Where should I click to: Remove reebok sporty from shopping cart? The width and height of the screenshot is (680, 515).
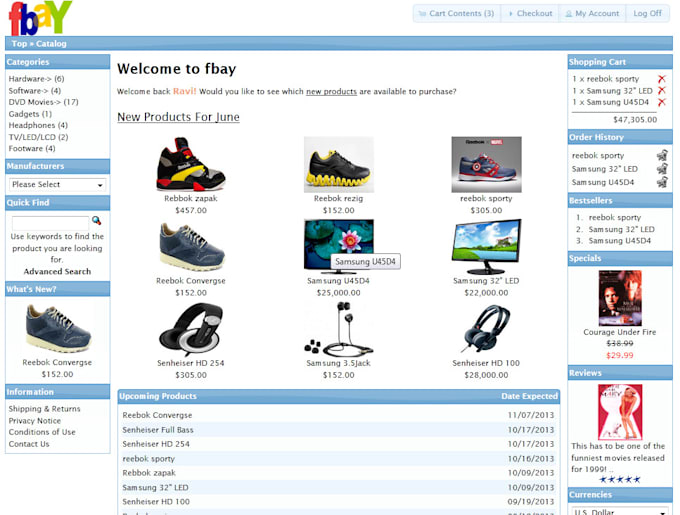661,79
